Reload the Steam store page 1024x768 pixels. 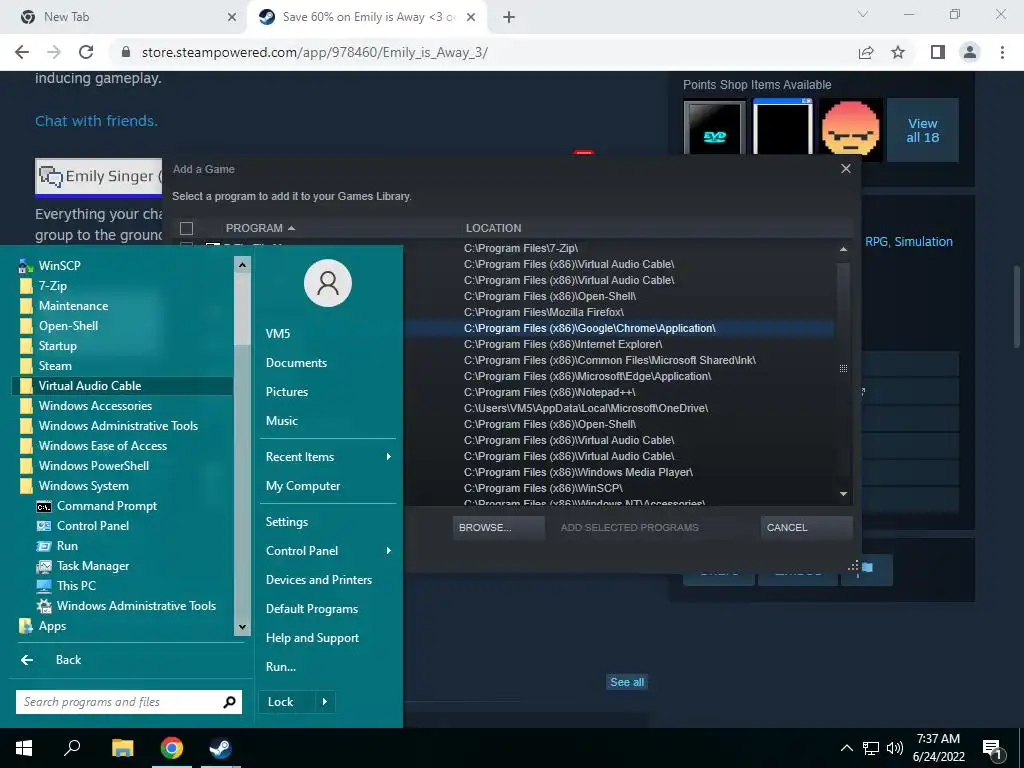click(86, 52)
